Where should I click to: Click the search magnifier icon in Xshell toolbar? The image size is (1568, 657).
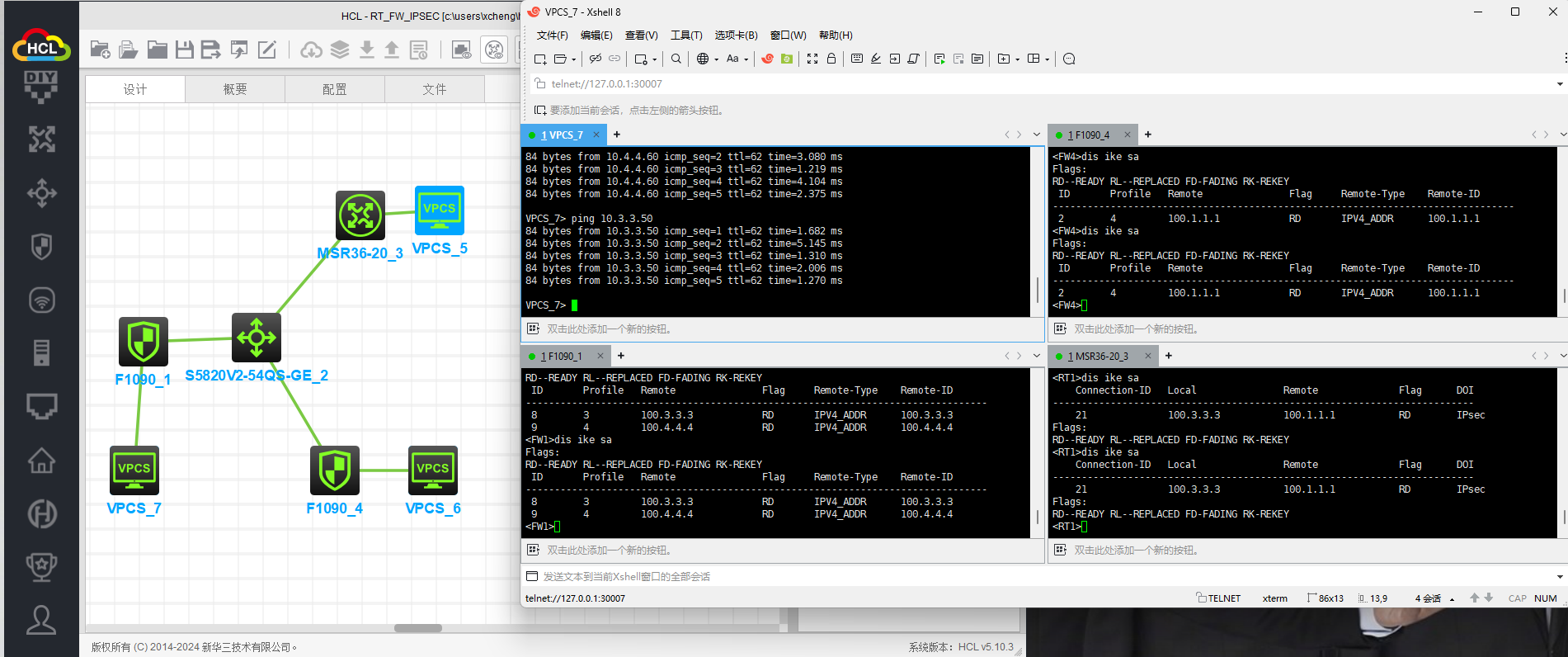pos(676,59)
